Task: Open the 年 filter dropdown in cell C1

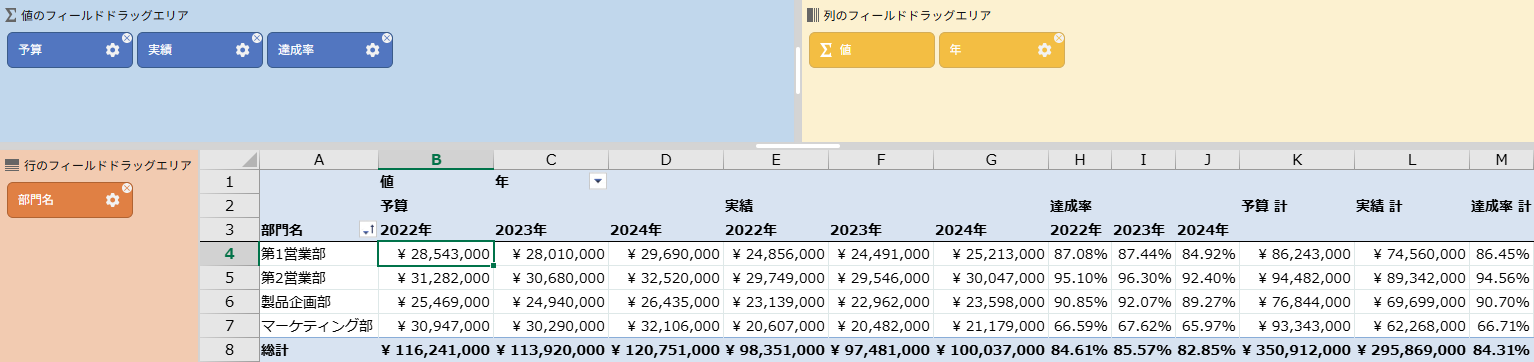Action: click(598, 181)
